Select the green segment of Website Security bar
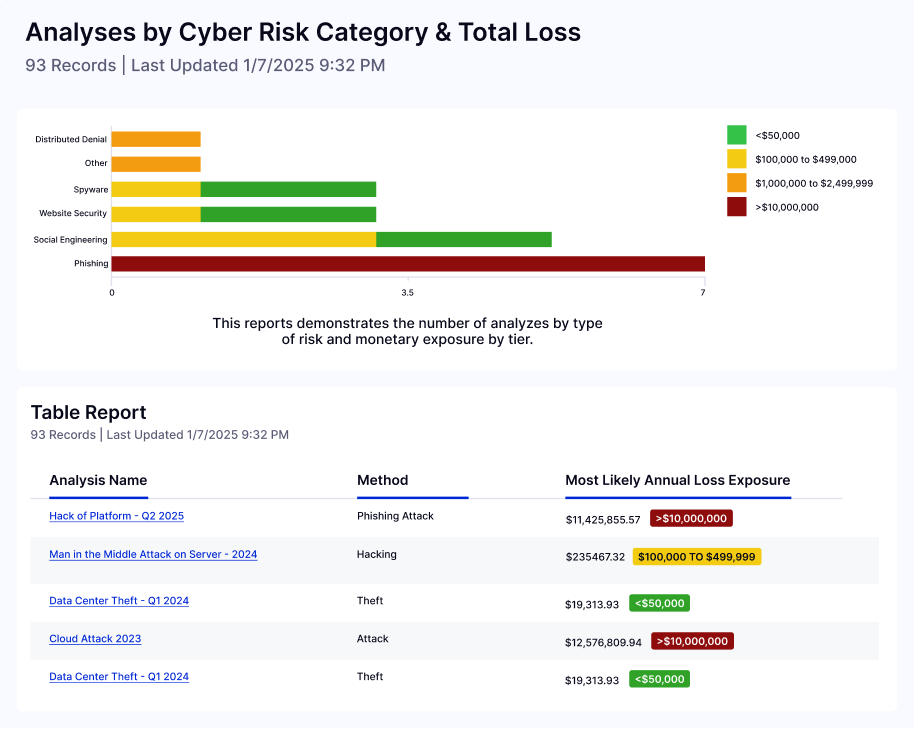This screenshot has width=914, height=729. click(289, 214)
